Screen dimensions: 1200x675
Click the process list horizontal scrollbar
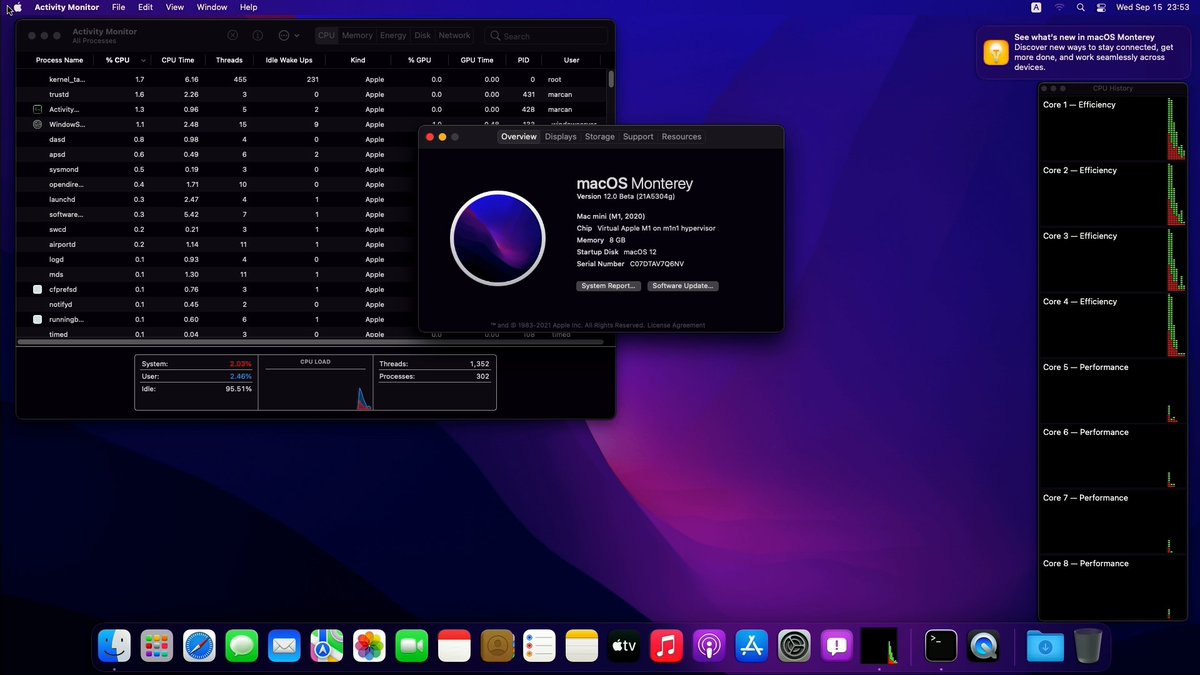308,343
